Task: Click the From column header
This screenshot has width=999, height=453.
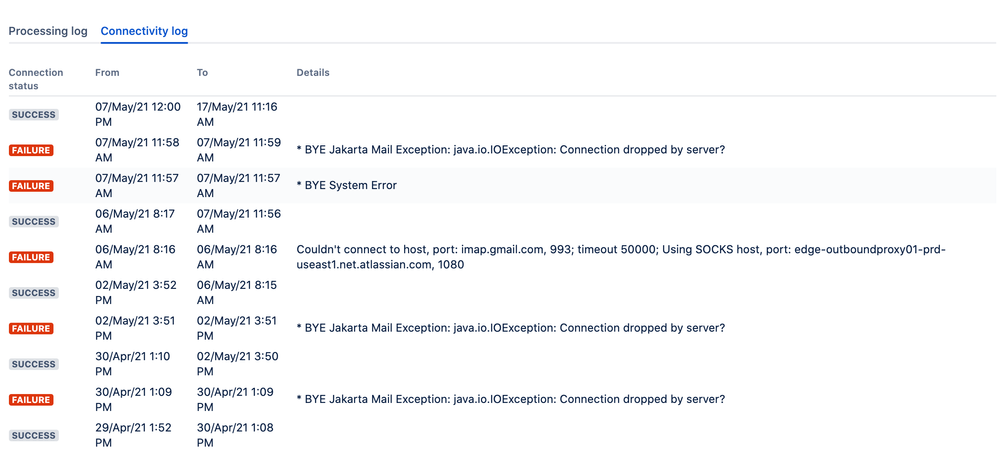Action: pos(107,73)
